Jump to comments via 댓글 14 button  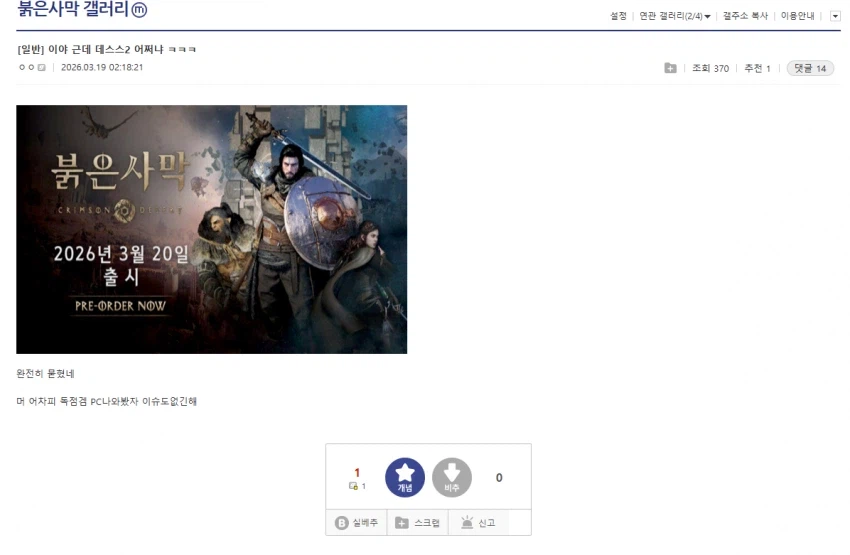click(810, 68)
